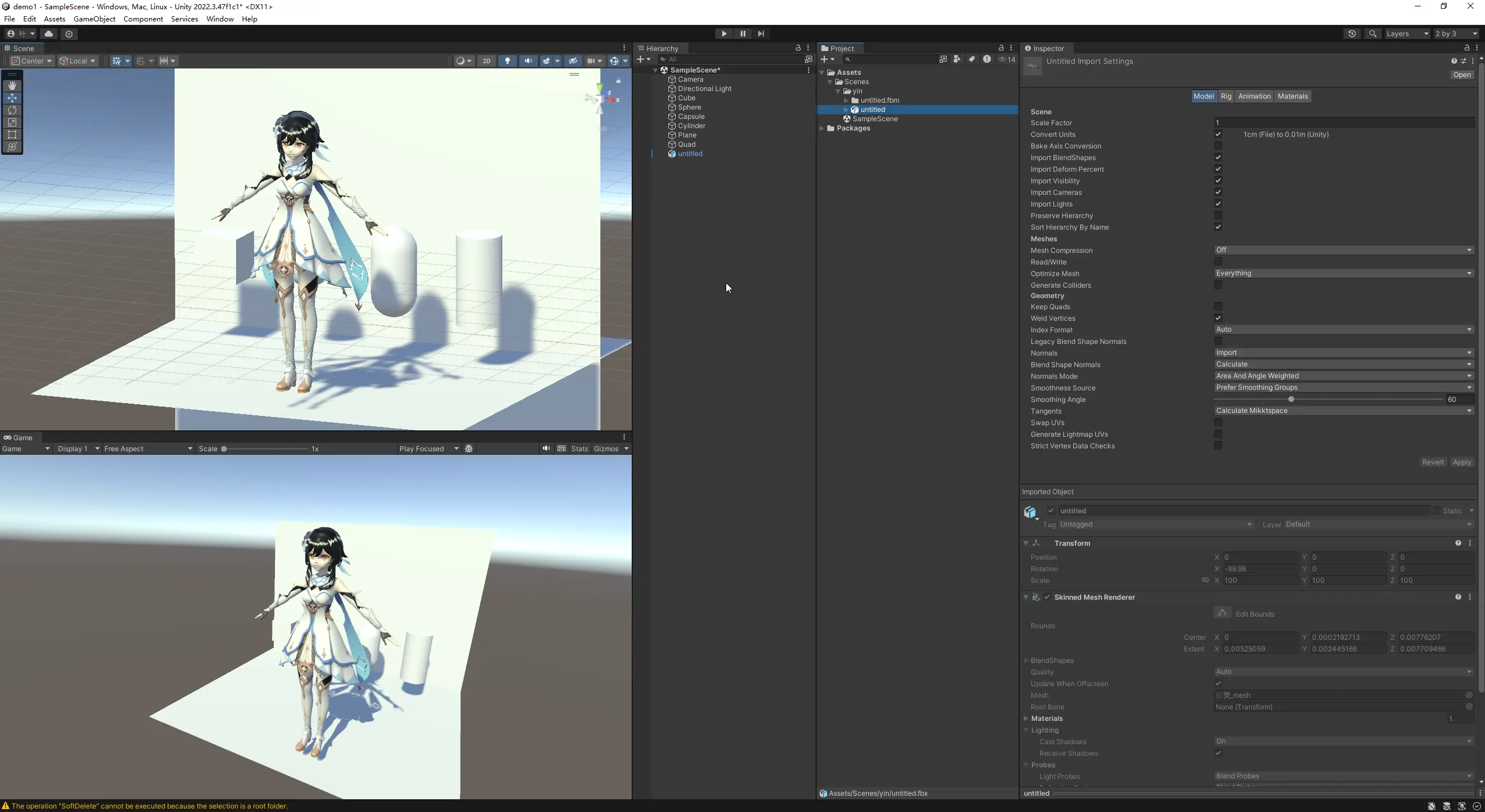Click Search by Label icon in Project
The width and height of the screenshot is (1485, 812).
[972, 59]
